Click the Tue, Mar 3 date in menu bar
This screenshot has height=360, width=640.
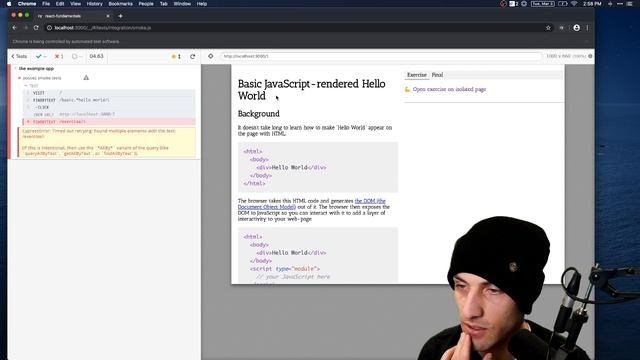point(542,4)
